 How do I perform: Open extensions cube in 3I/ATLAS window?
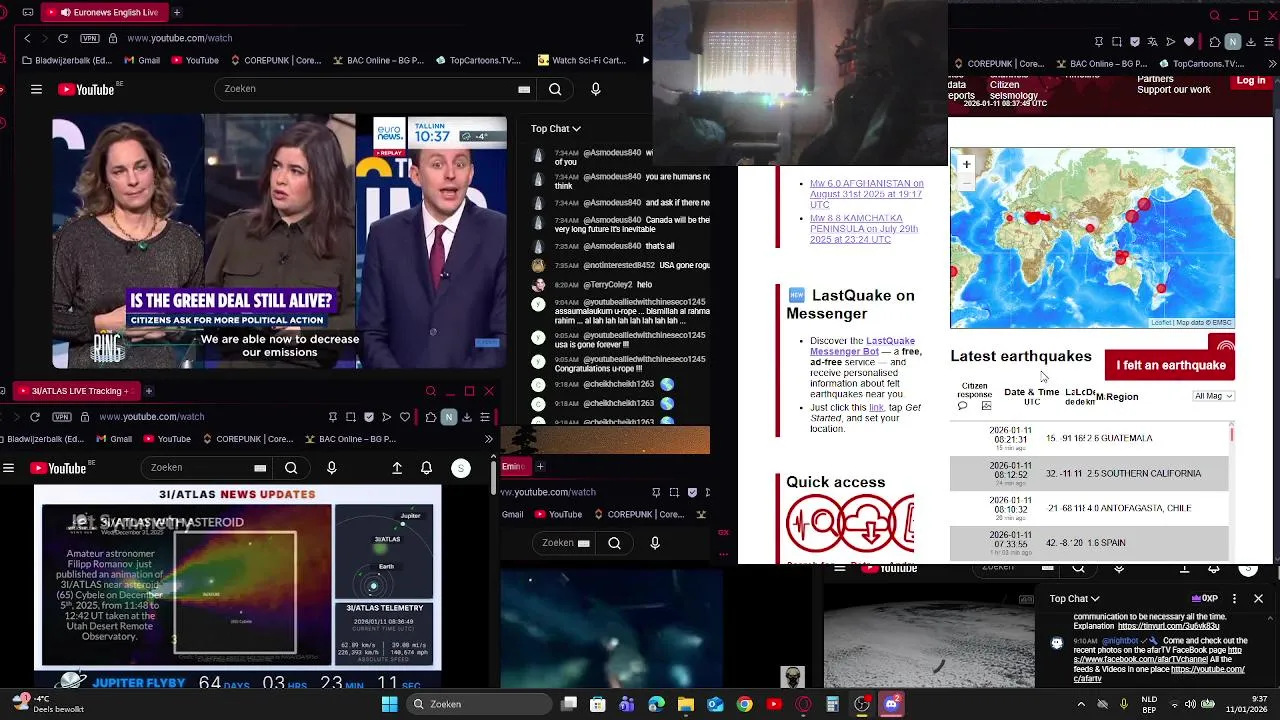430,417
